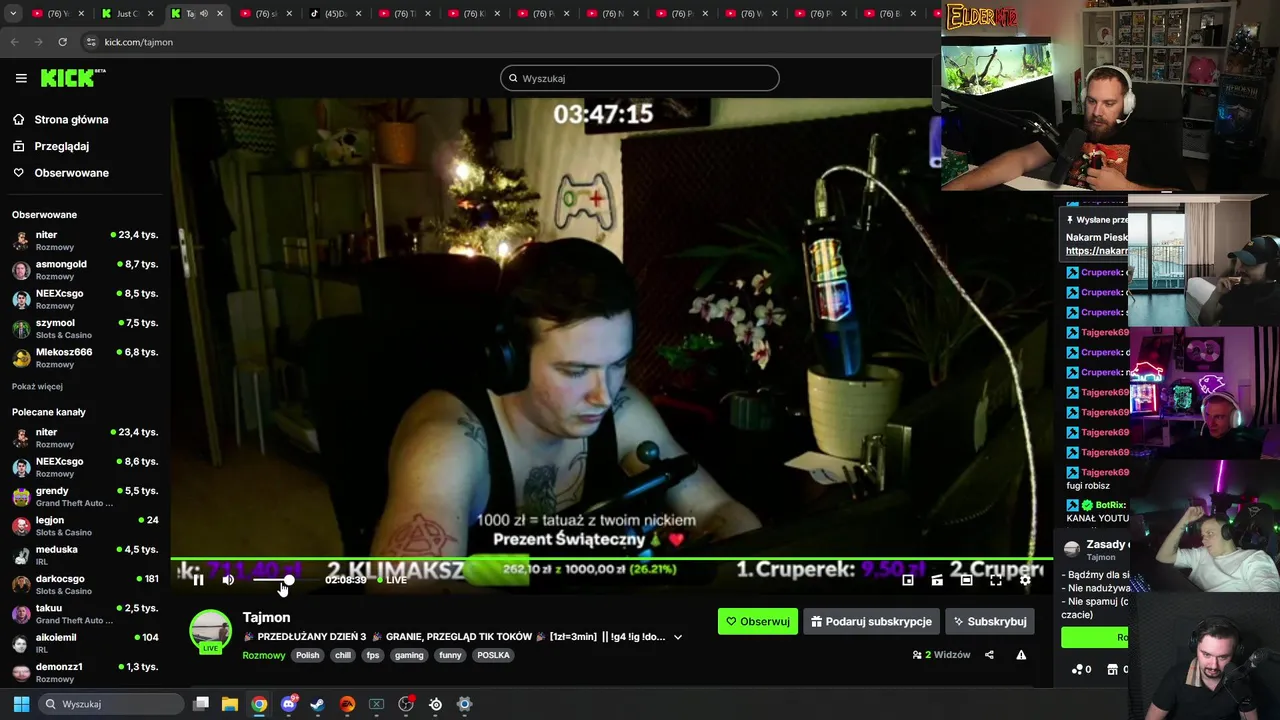
Task: Go to Strona główna
Action: click(61, 119)
